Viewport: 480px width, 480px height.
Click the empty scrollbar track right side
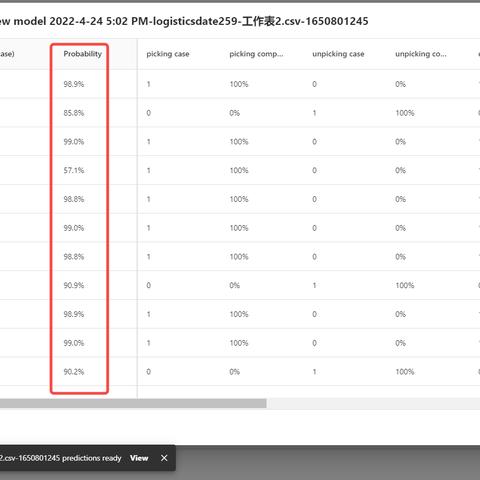click(x=373, y=403)
